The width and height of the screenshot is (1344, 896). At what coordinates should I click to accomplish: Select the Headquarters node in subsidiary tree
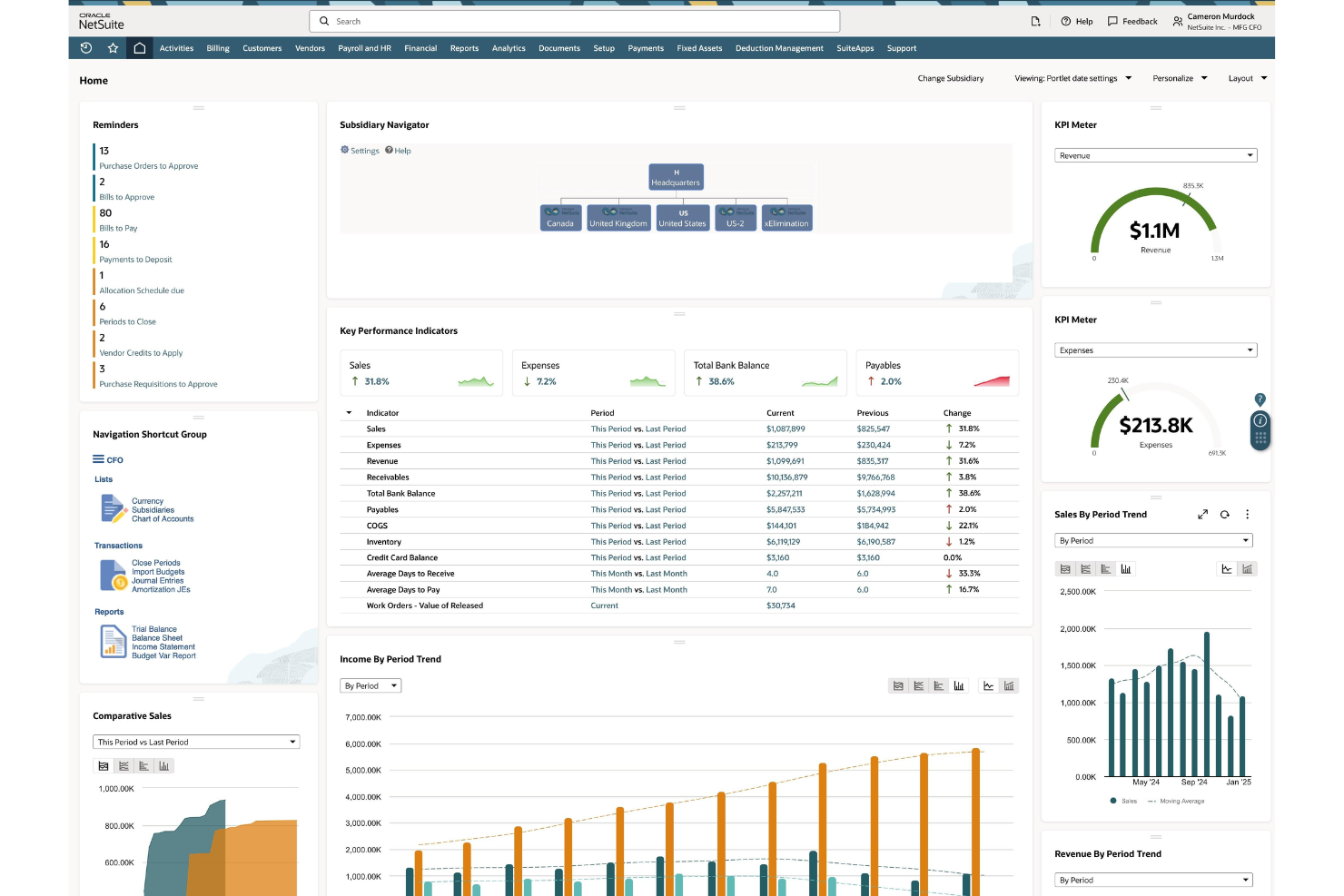click(x=676, y=177)
